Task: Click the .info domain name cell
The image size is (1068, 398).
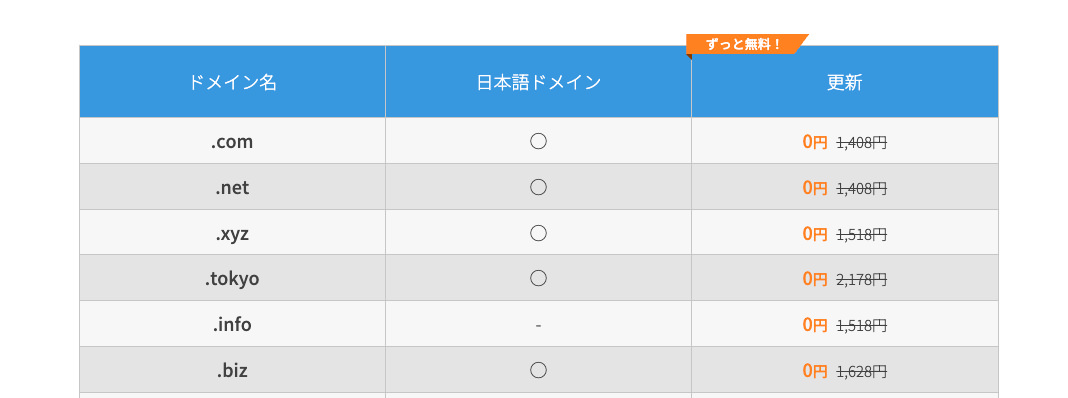Action: pyautogui.click(x=232, y=324)
